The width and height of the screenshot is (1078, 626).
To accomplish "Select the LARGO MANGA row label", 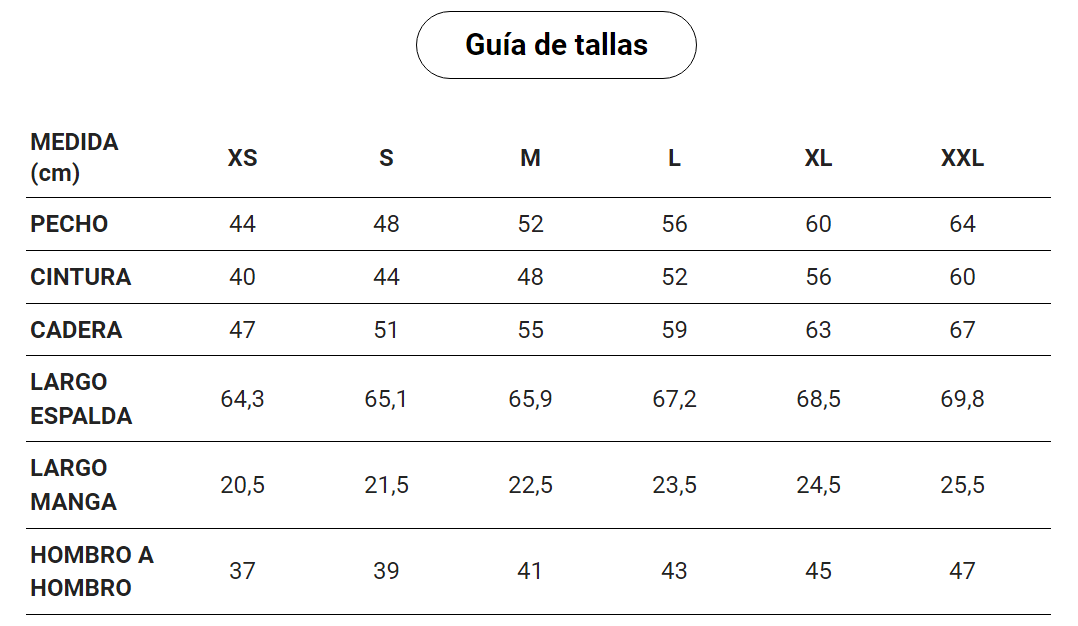I will pos(74,485).
